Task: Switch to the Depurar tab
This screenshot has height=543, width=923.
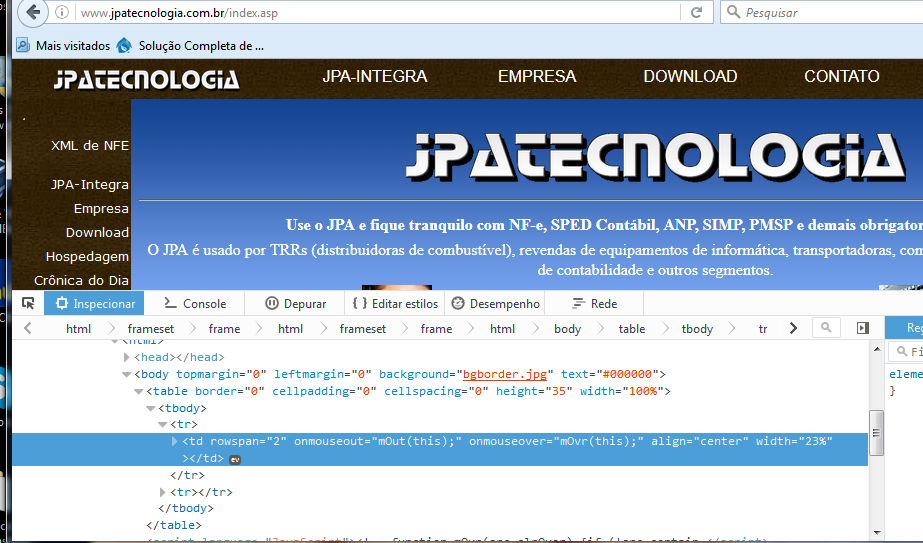Action: (296, 303)
